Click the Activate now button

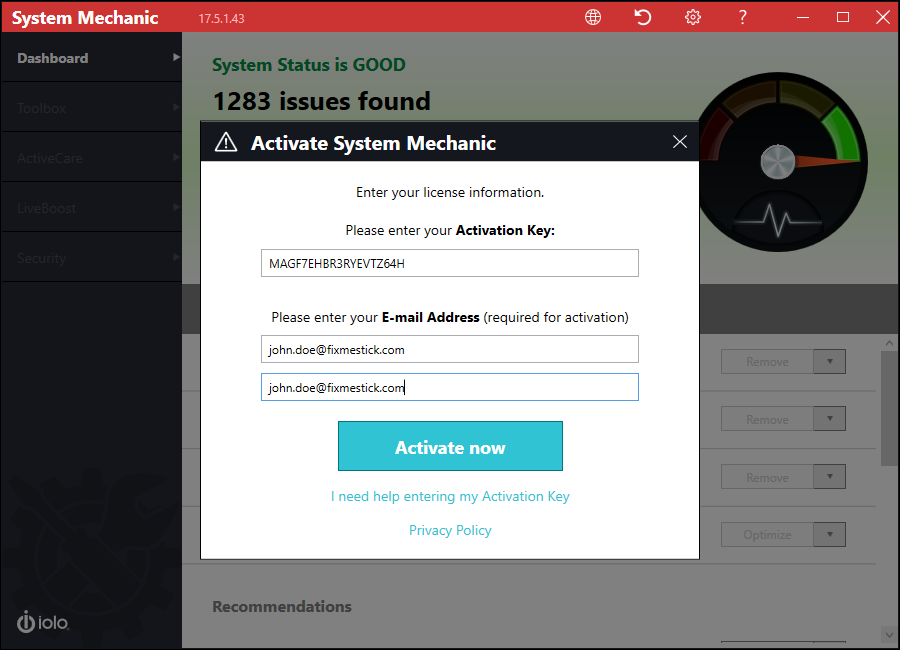click(450, 446)
